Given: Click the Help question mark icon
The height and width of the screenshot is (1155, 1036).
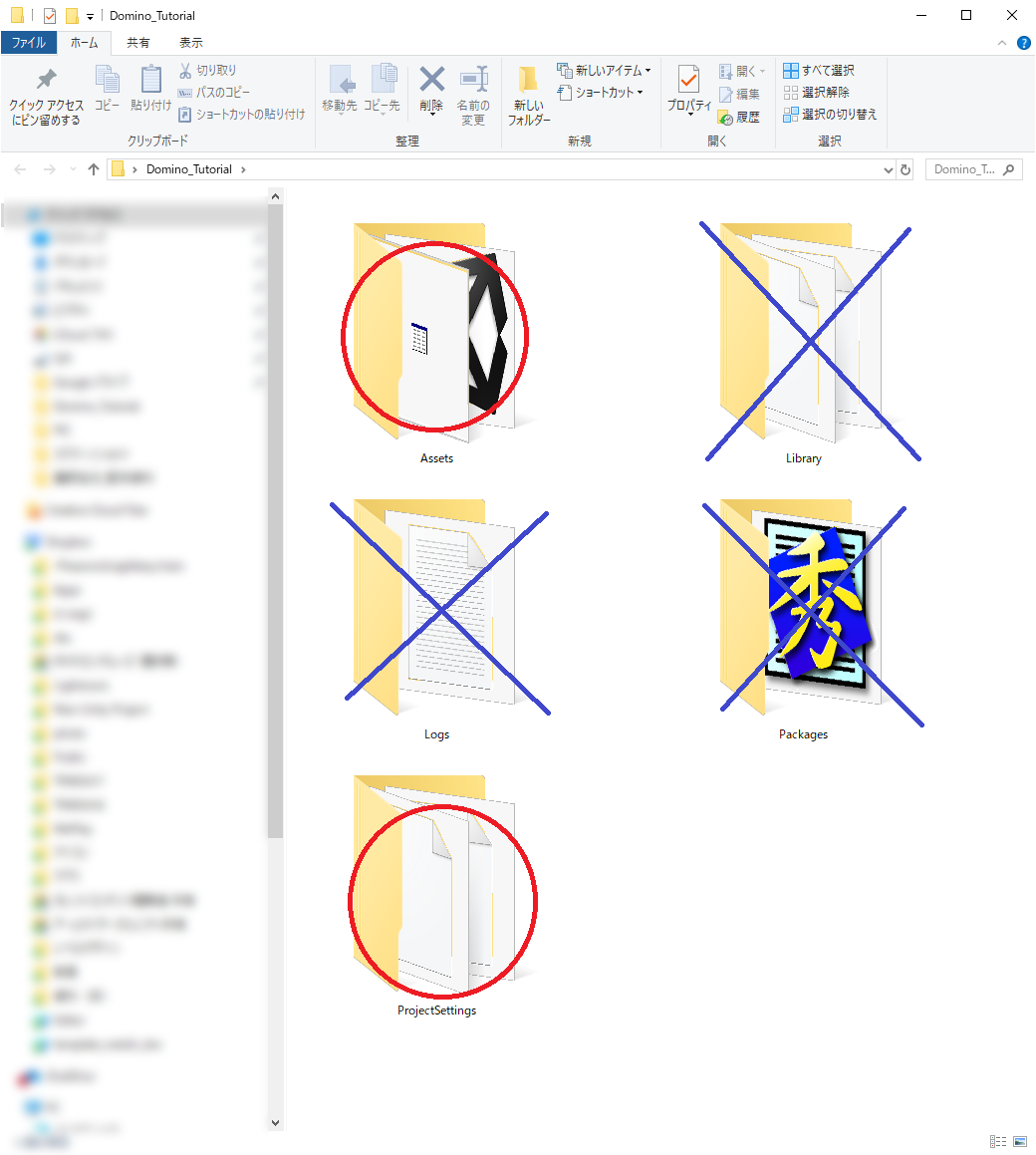Looking at the screenshot, I should [x=1023, y=43].
